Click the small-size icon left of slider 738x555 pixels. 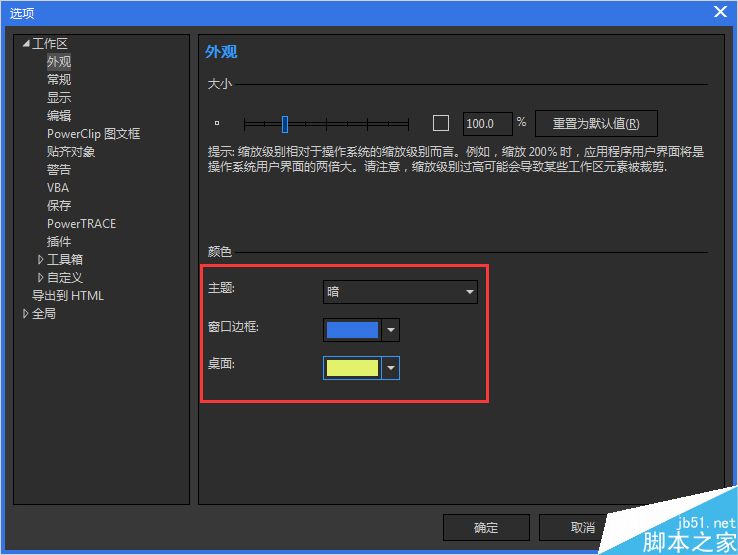point(217,123)
